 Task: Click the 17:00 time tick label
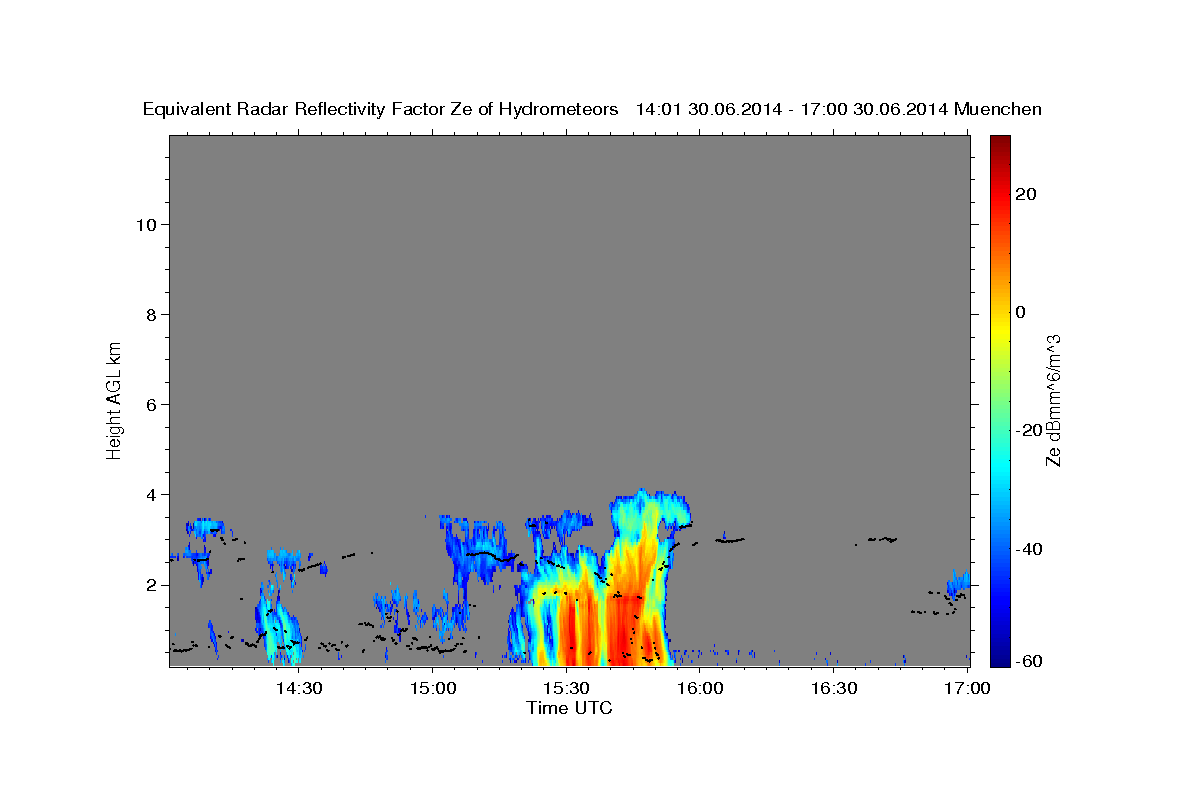tap(967, 688)
